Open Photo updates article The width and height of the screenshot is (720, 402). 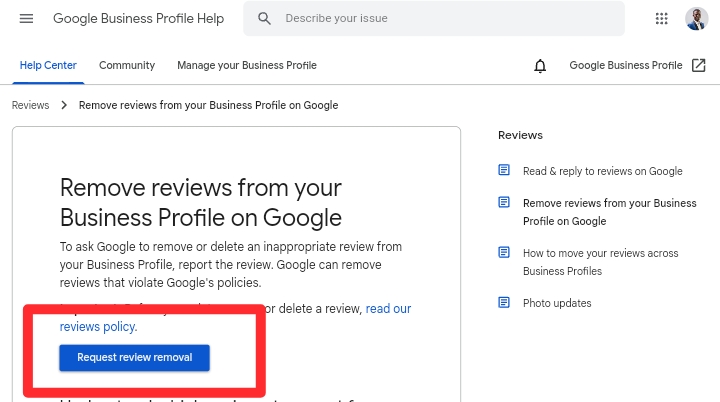tap(557, 303)
